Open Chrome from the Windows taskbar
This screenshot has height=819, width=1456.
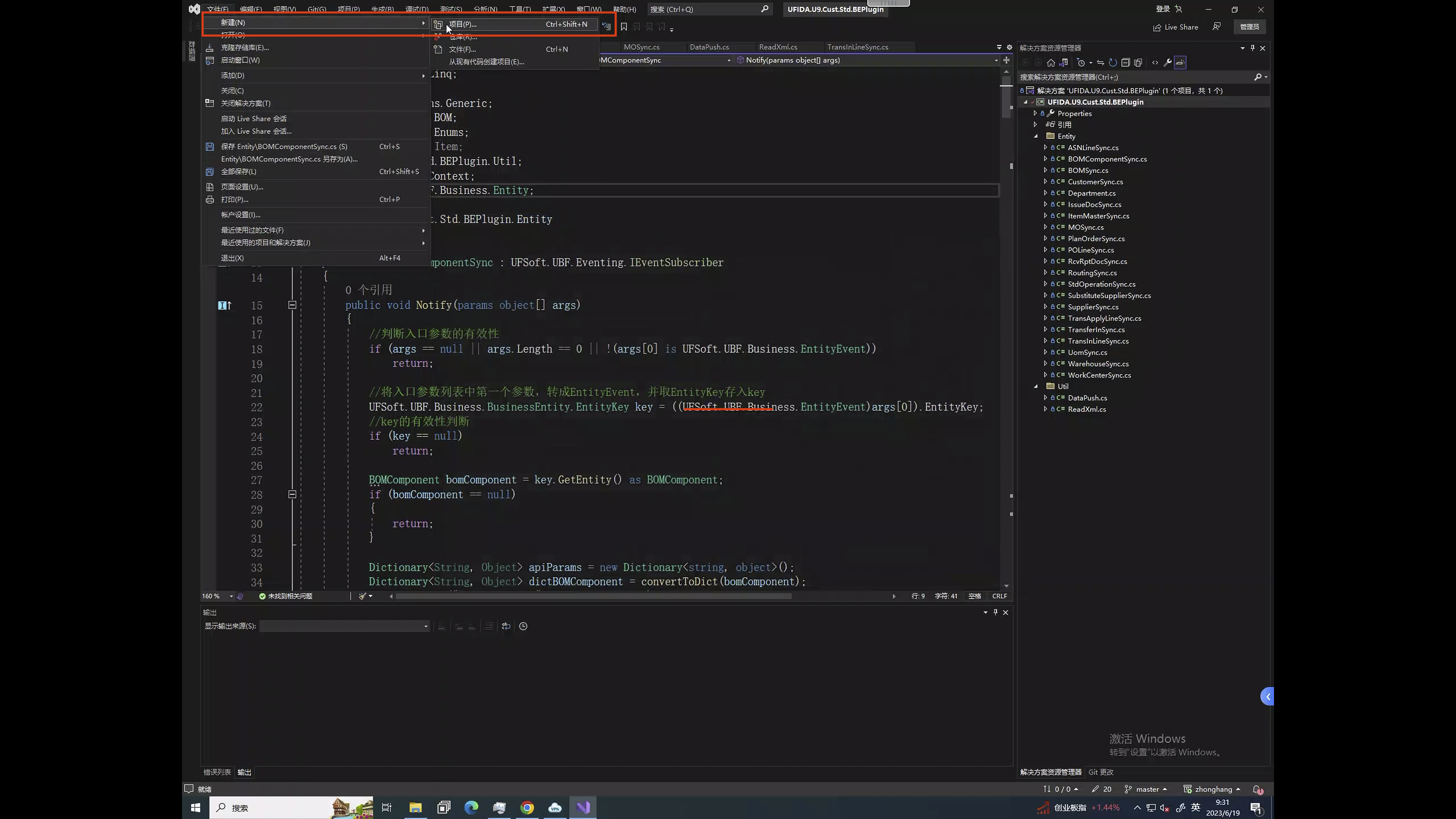point(527,808)
